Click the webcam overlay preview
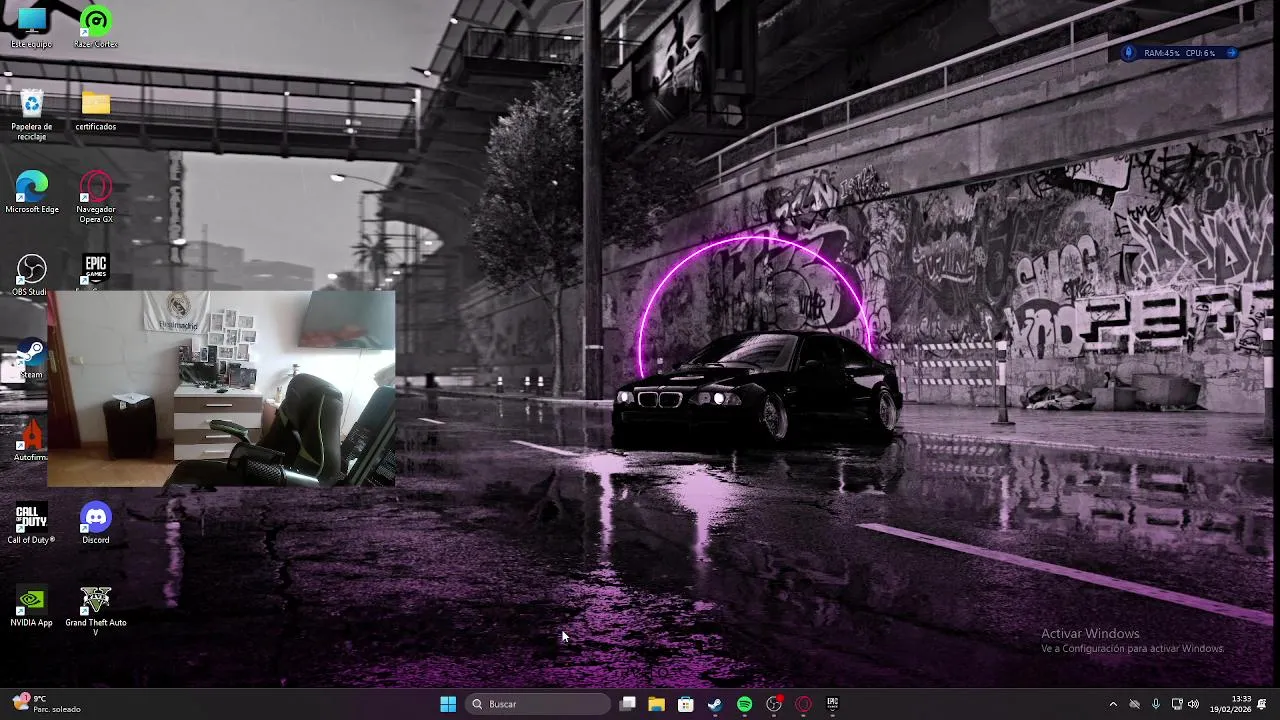This screenshot has width=1280, height=720. point(221,389)
